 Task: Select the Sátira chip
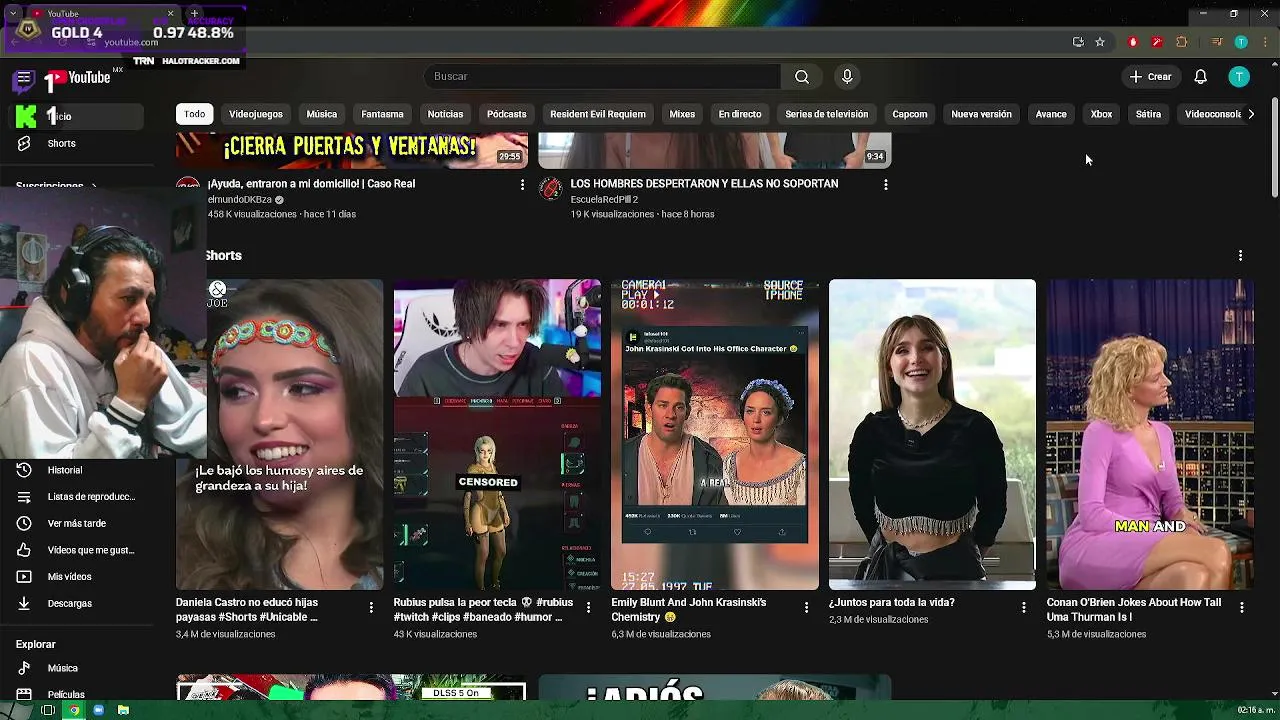[x=1148, y=114]
